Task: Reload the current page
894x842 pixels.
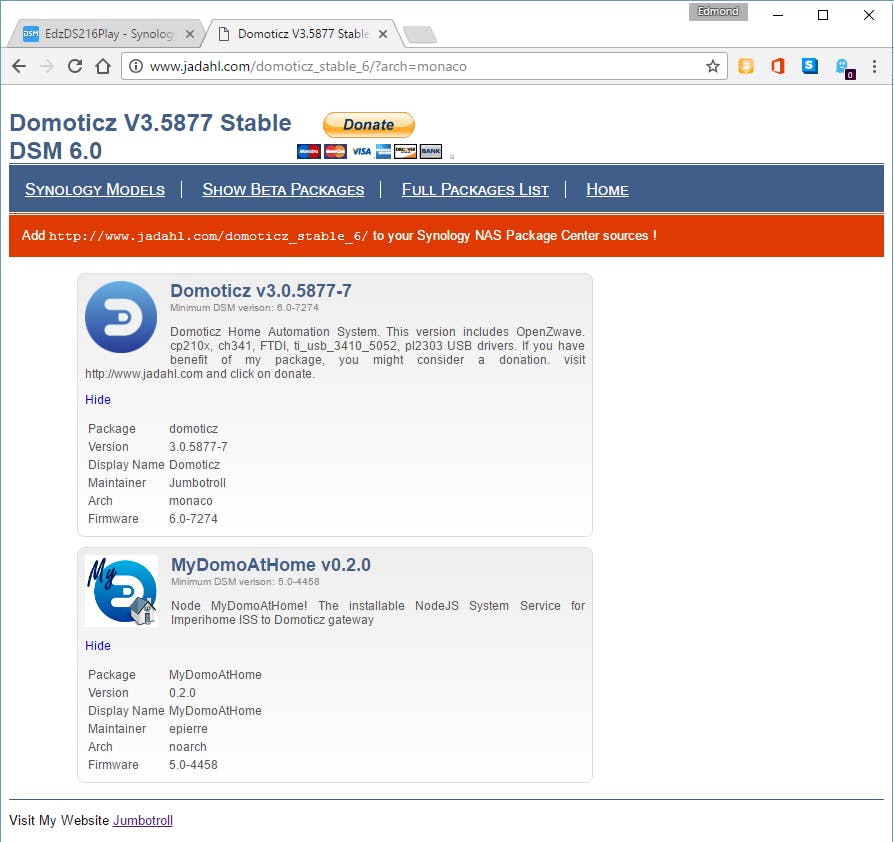Action: pyautogui.click(x=75, y=66)
